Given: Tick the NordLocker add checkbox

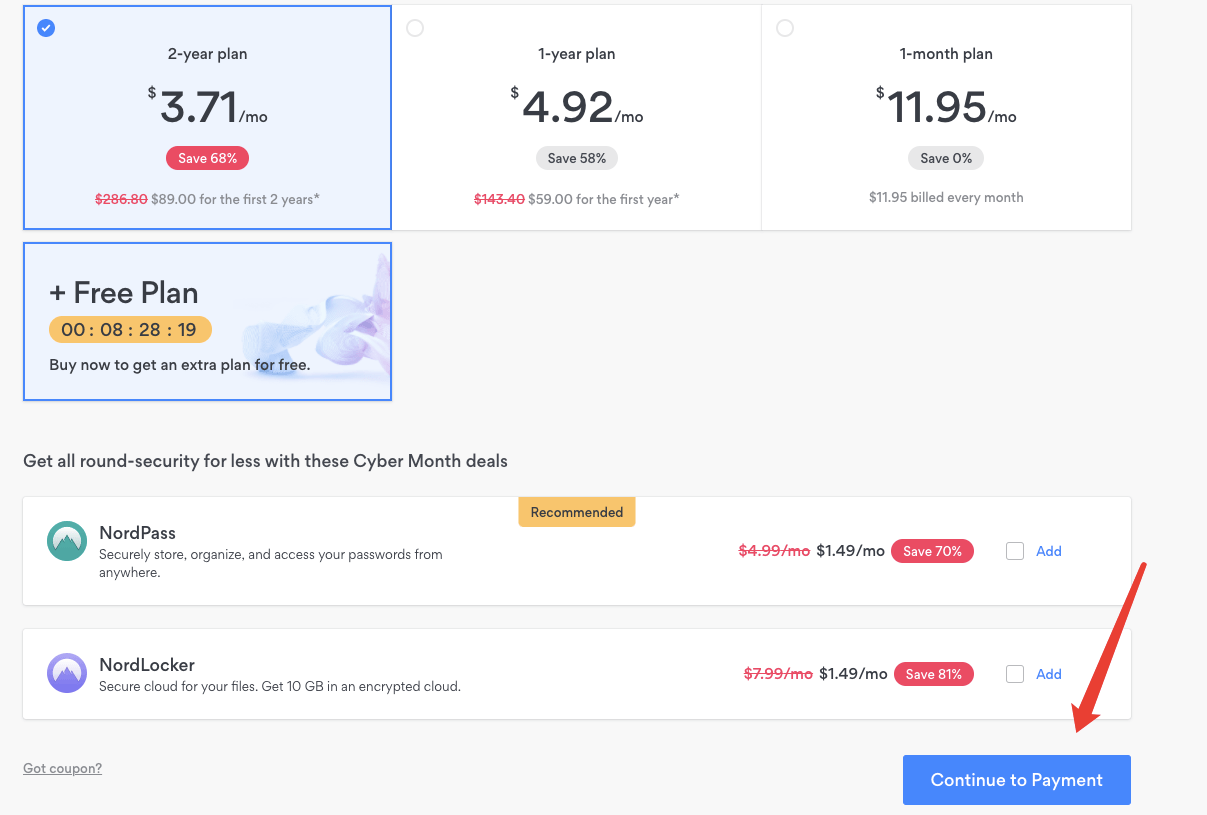Looking at the screenshot, I should point(1015,674).
